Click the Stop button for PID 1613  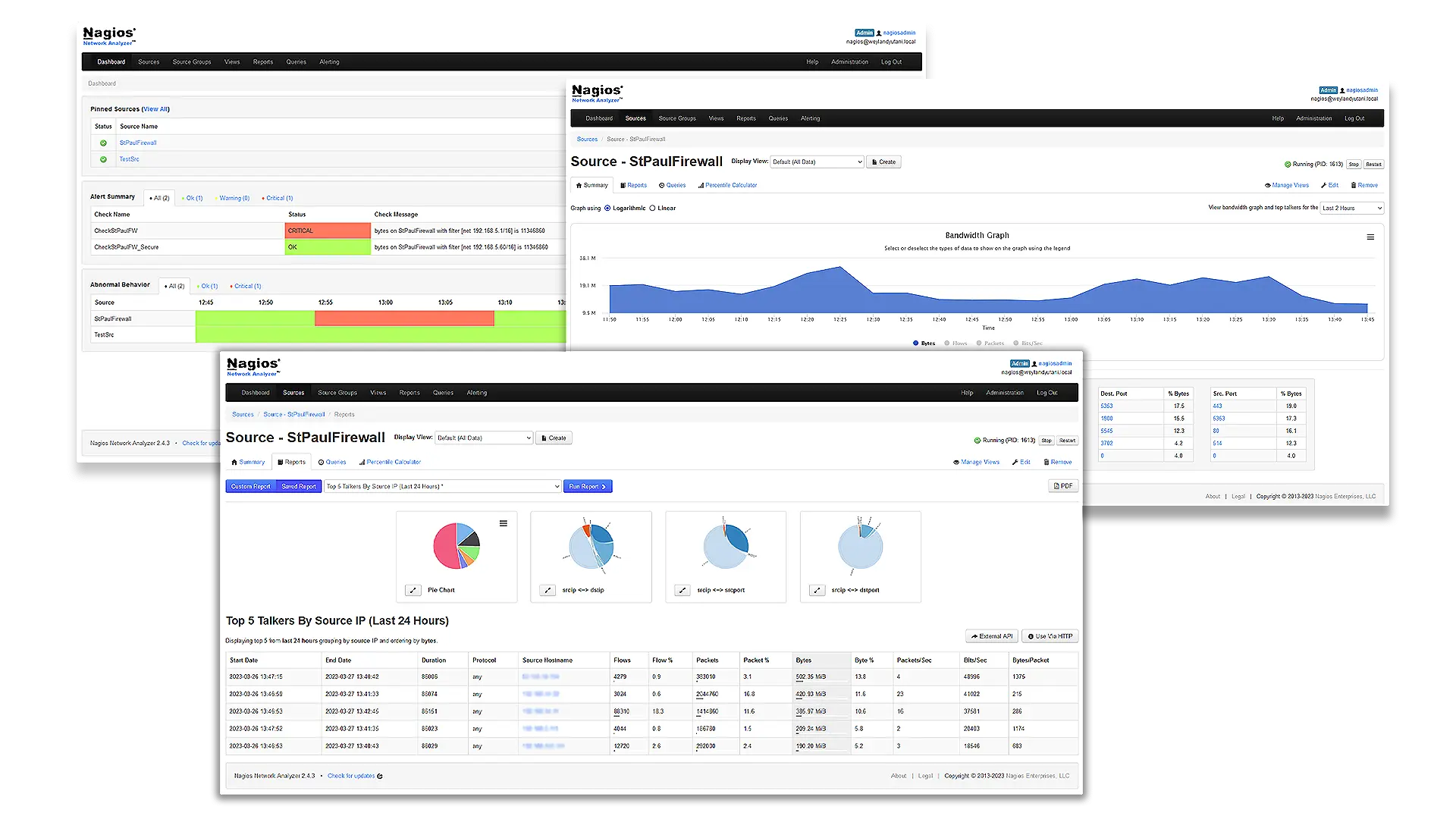tap(1046, 440)
